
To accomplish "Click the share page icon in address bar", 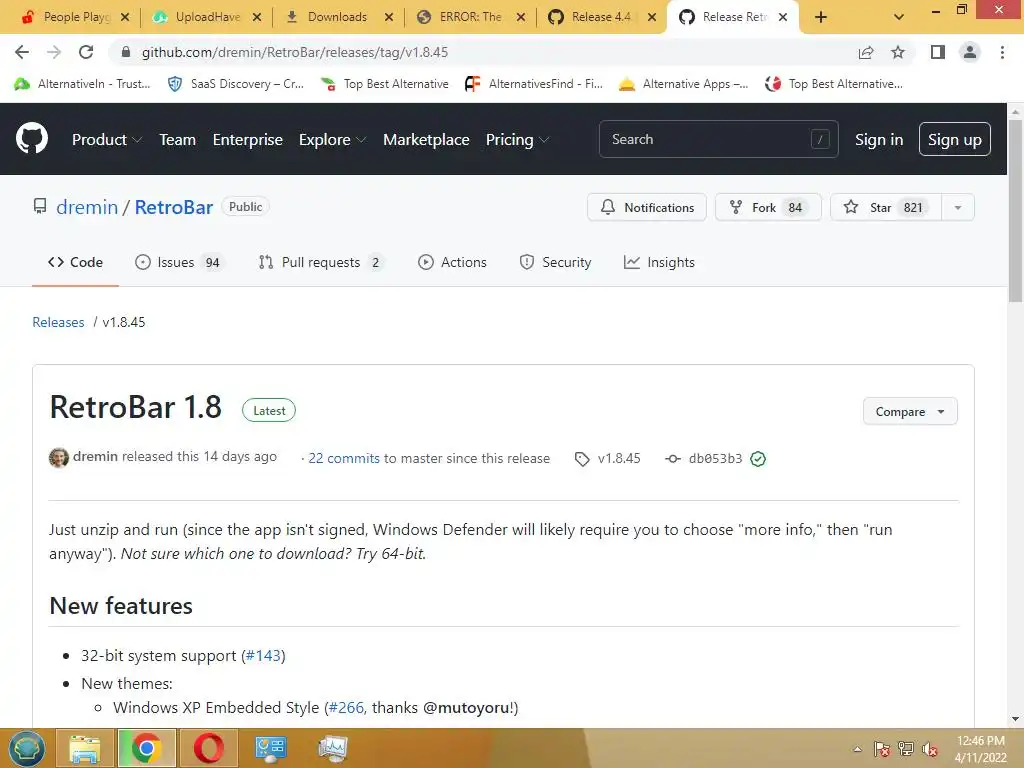I will [866, 52].
